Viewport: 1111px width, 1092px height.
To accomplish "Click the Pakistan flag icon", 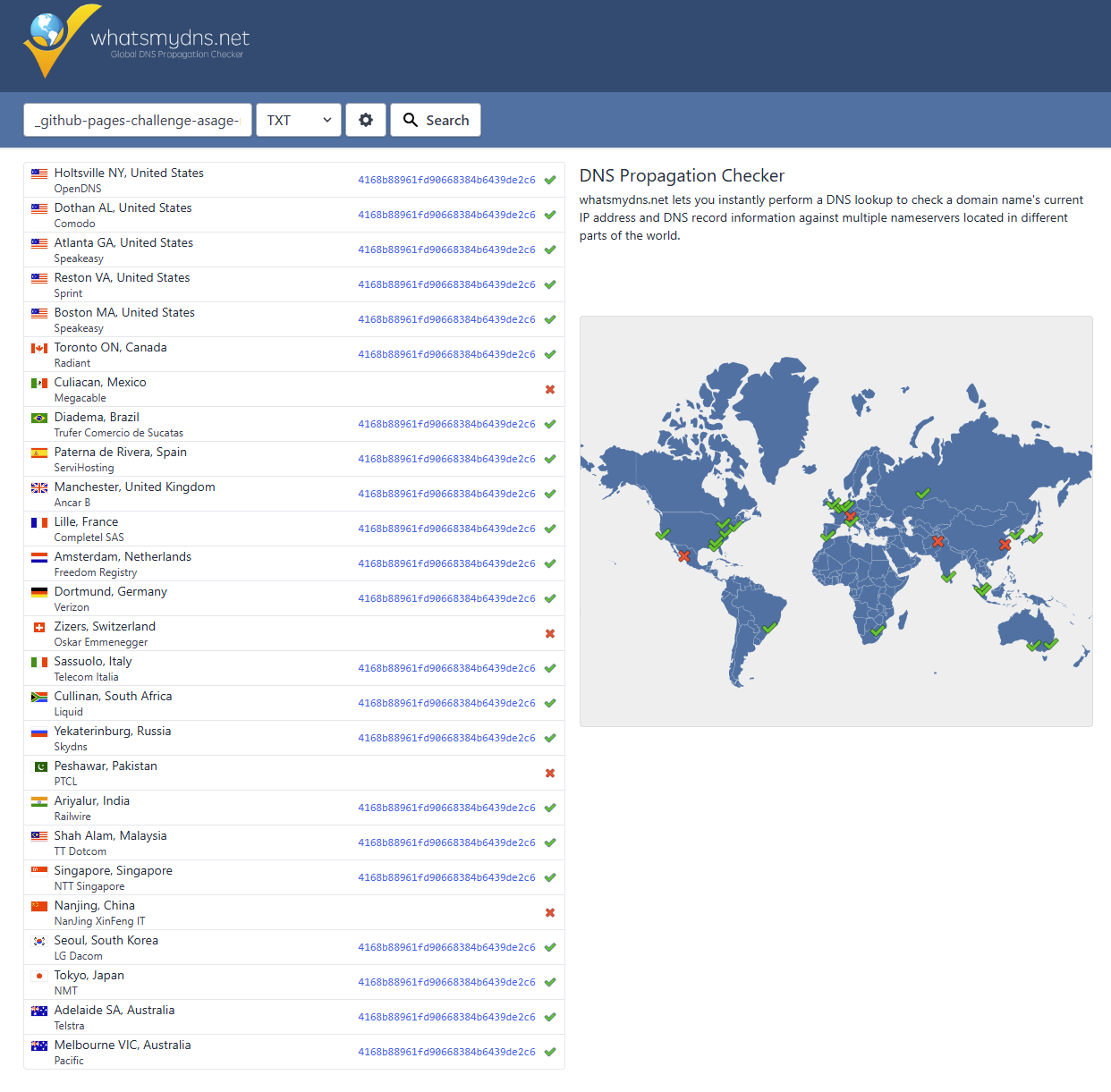I will (39, 766).
